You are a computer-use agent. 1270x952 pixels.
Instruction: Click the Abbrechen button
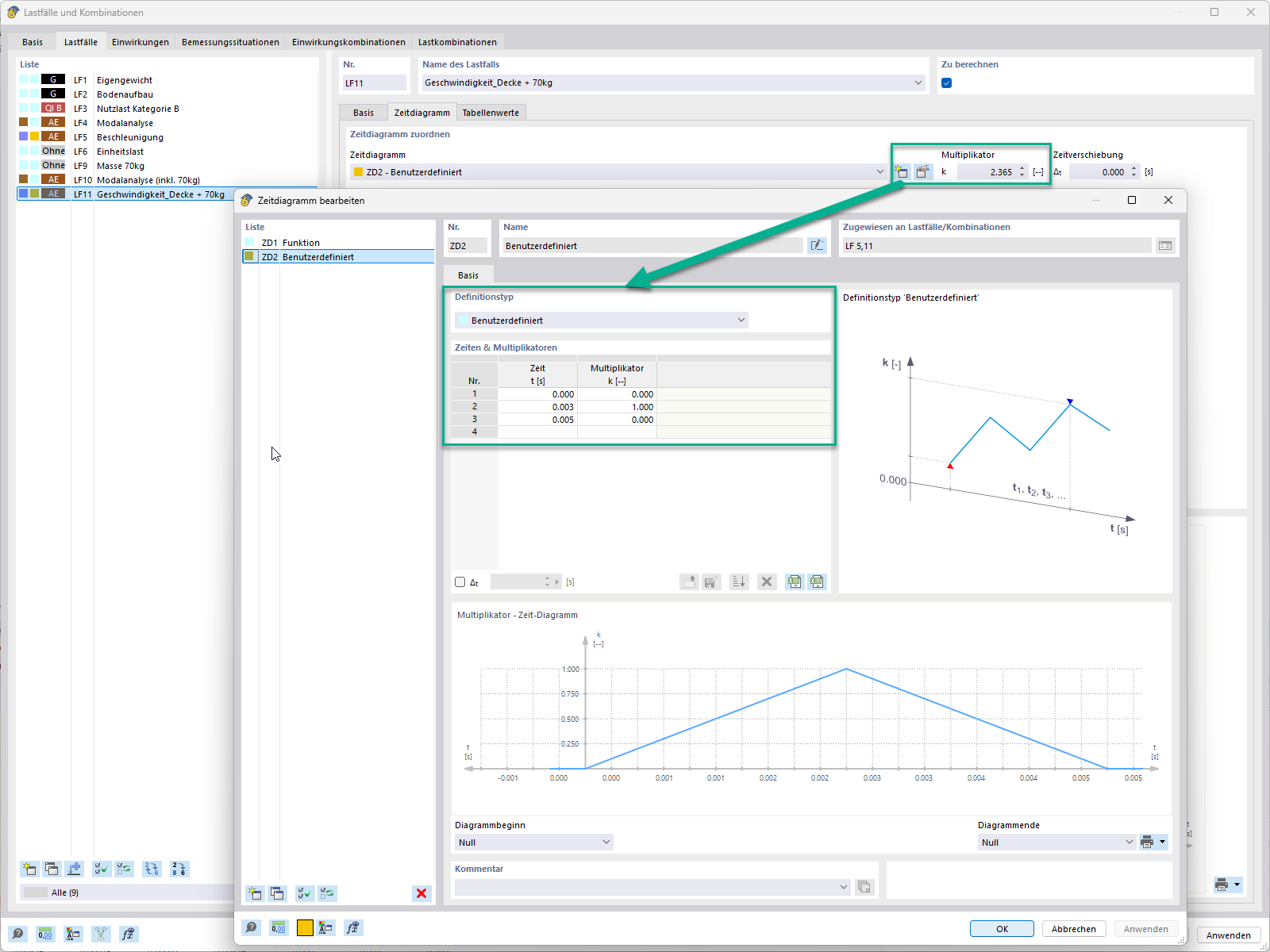pyautogui.click(x=1074, y=929)
